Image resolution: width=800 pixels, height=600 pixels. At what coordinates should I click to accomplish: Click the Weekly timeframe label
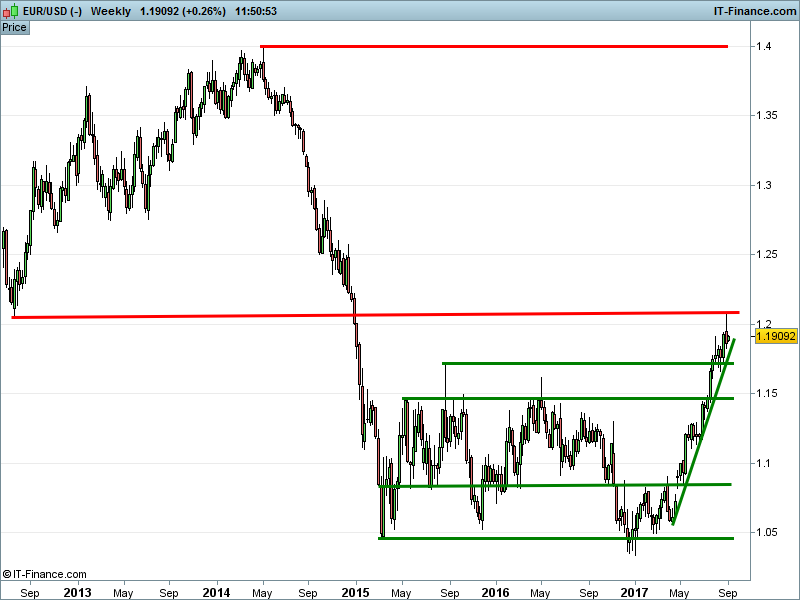[x=111, y=11]
